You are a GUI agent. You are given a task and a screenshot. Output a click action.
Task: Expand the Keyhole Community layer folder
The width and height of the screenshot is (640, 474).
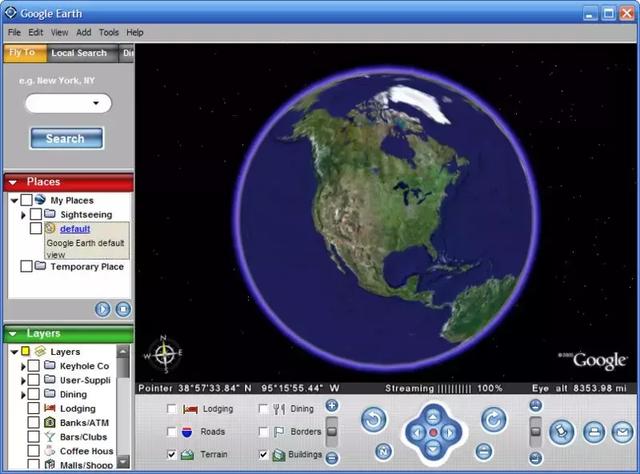click(23, 367)
